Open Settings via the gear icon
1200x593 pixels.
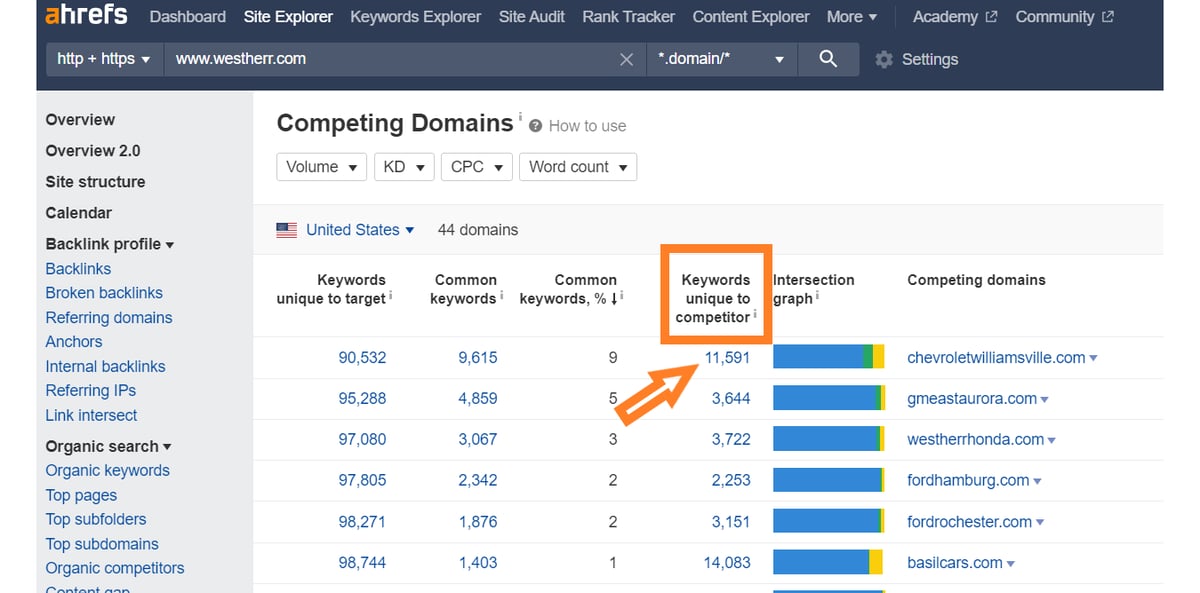(x=884, y=60)
